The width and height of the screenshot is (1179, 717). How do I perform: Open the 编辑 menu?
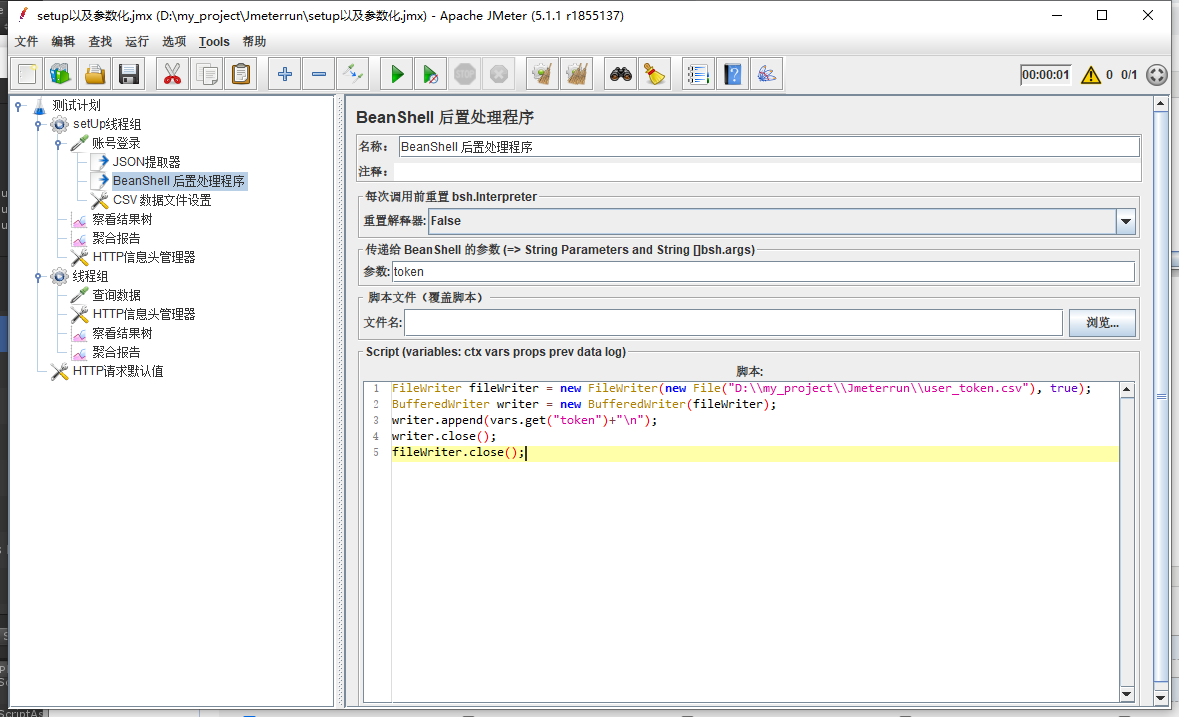point(63,41)
